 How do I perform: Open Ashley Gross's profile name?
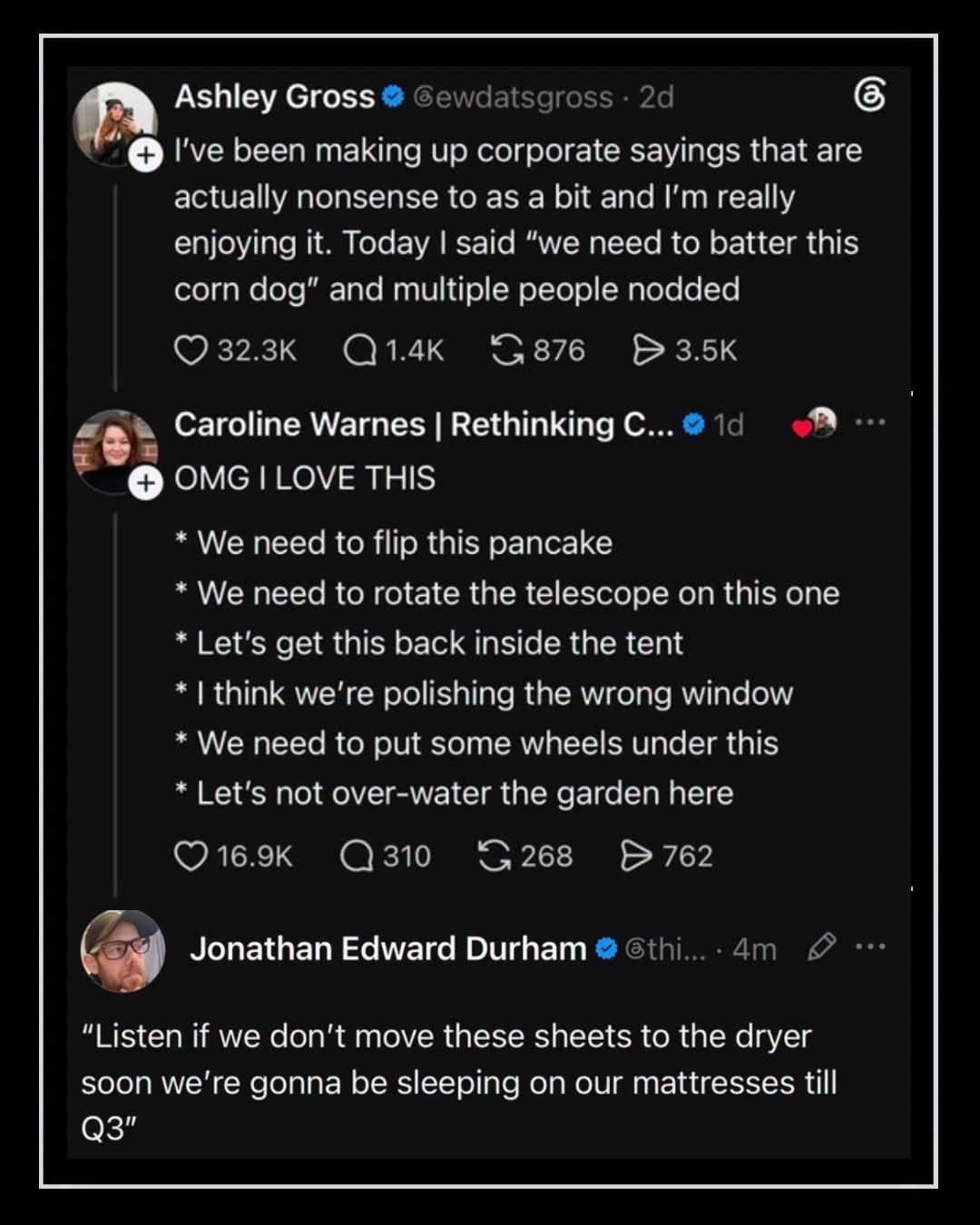click(x=274, y=96)
